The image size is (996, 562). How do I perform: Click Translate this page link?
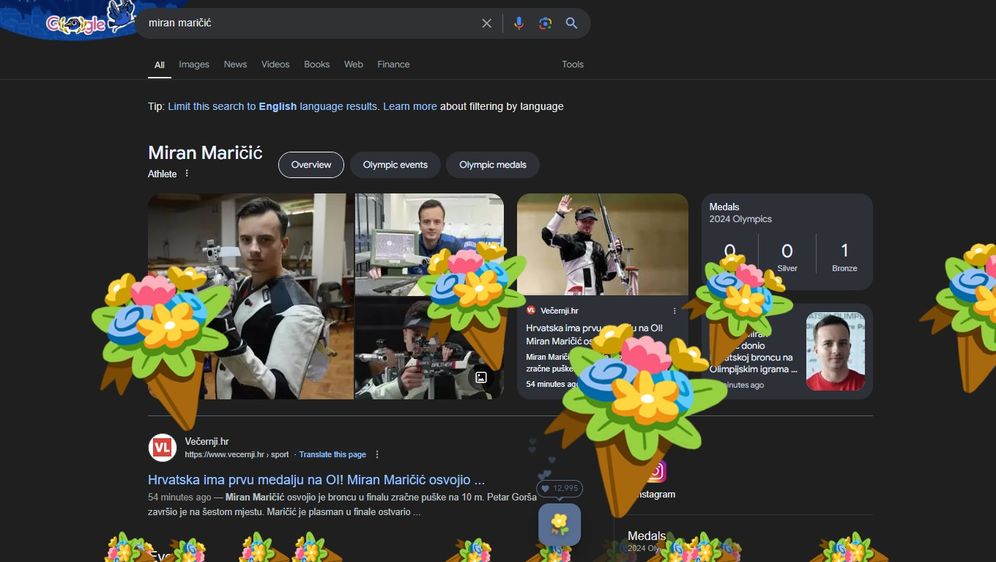coord(332,455)
